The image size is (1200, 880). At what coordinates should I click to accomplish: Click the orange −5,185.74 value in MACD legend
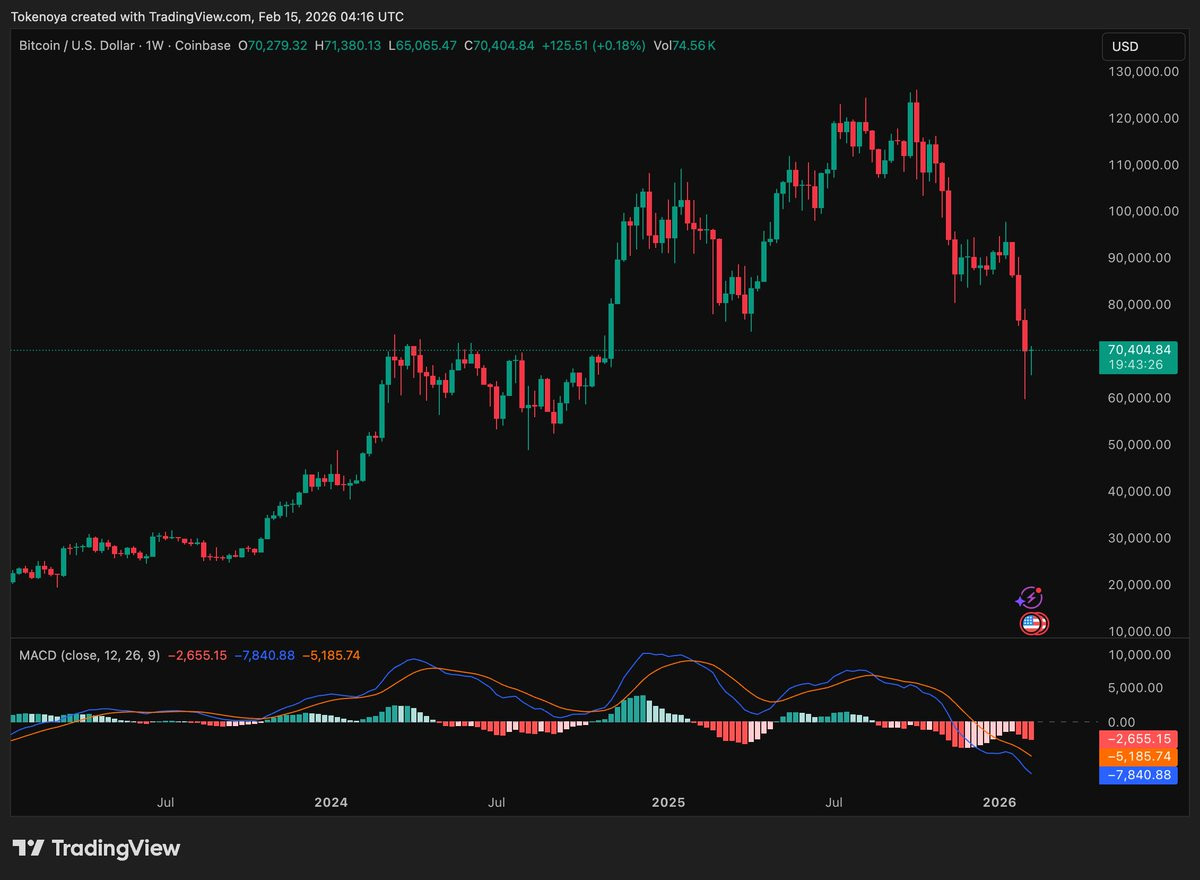pos(333,655)
